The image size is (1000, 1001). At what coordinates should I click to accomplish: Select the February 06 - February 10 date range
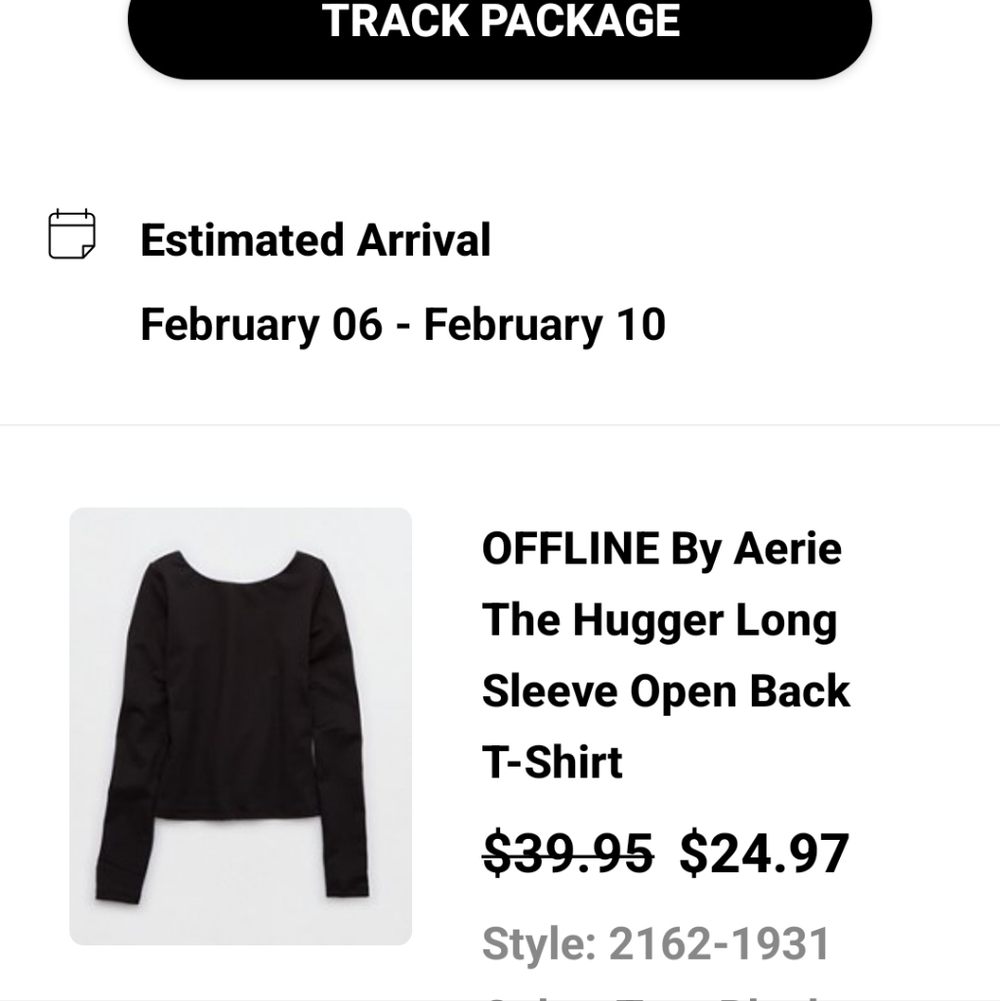click(403, 324)
